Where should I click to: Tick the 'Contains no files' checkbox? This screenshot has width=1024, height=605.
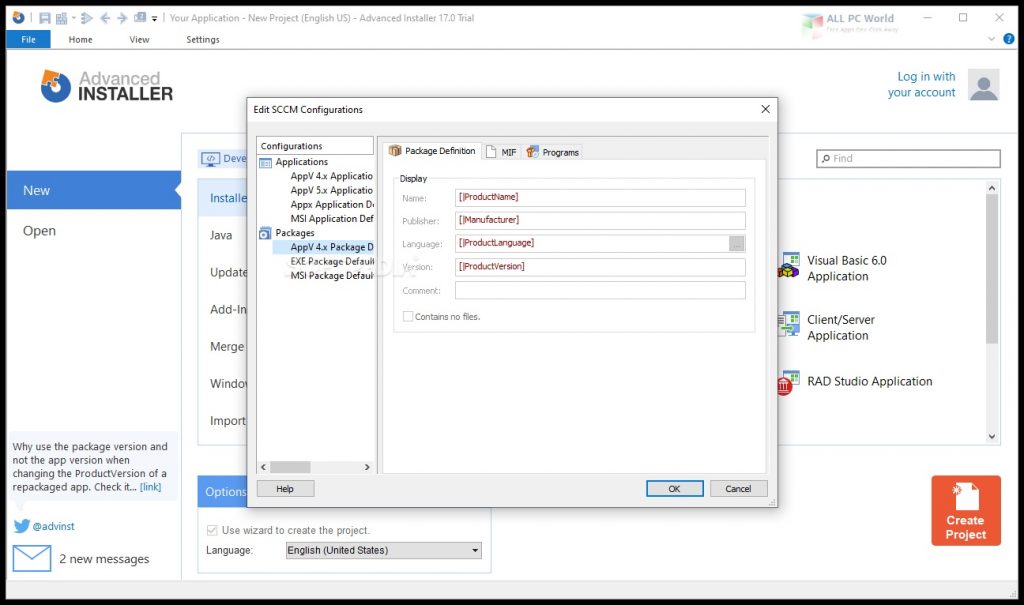coord(408,316)
